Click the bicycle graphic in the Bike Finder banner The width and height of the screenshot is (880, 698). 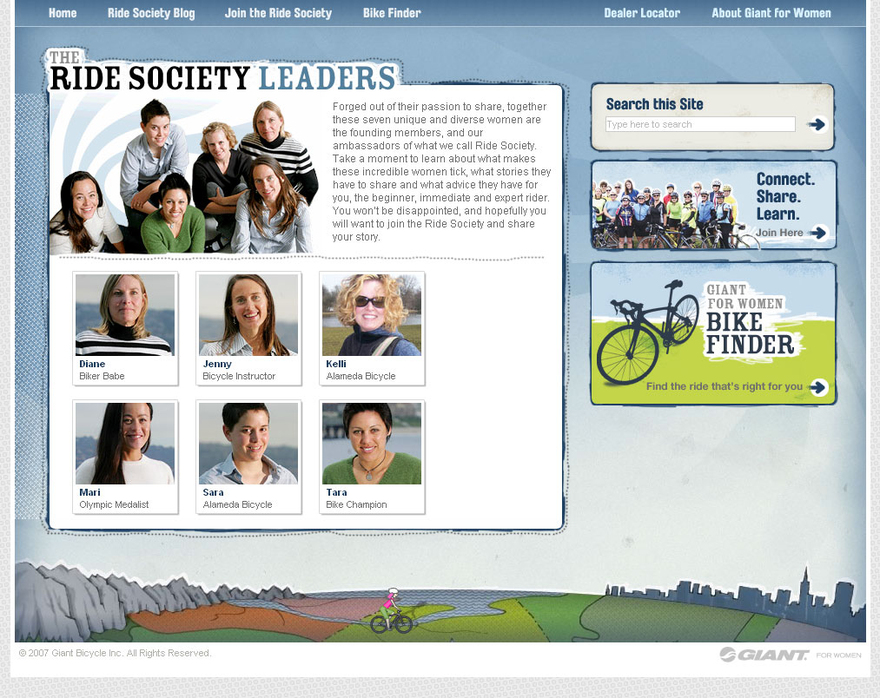pos(648,332)
